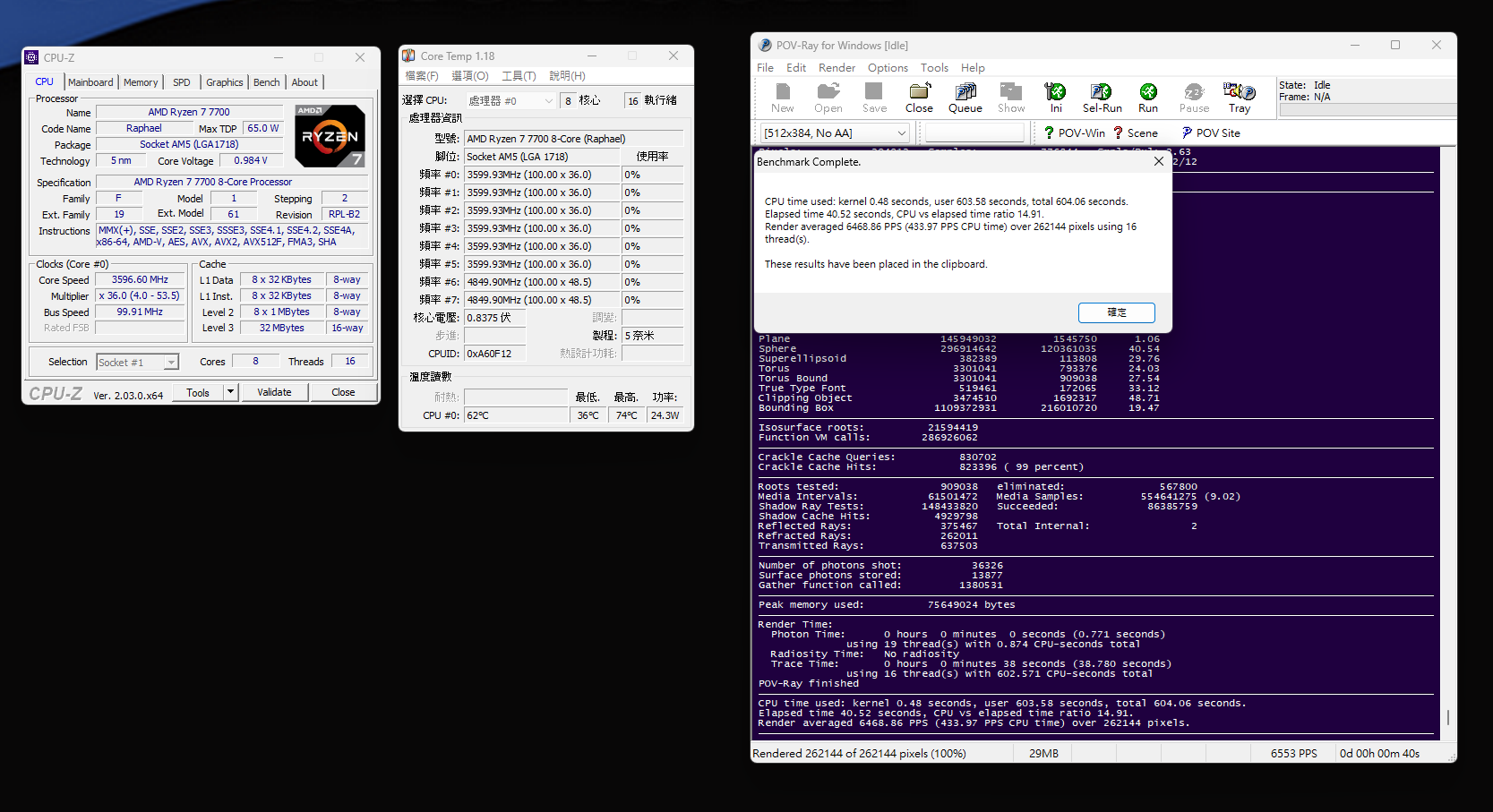The image size is (1493, 812).
Task: Open the Socket #1 selection dropdown in CPU-Z
Action: pyautogui.click(x=138, y=362)
